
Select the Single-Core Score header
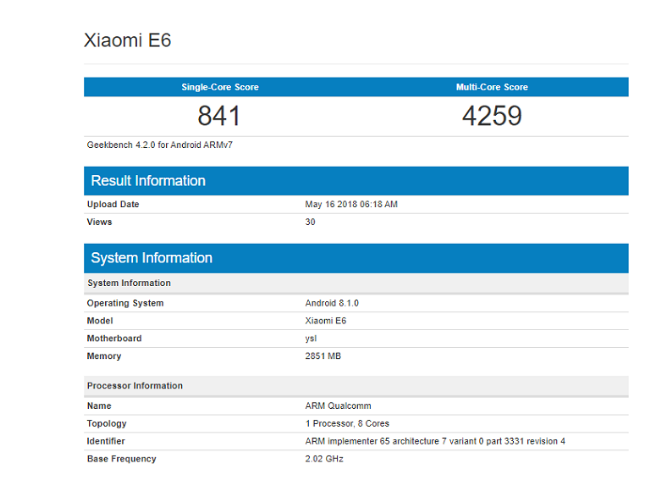tap(220, 87)
